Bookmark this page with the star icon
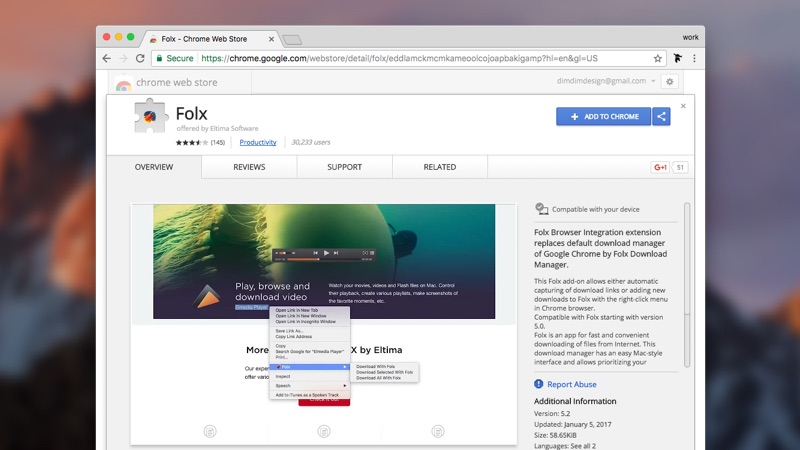Image resolution: width=800 pixels, height=450 pixels. [x=658, y=58]
